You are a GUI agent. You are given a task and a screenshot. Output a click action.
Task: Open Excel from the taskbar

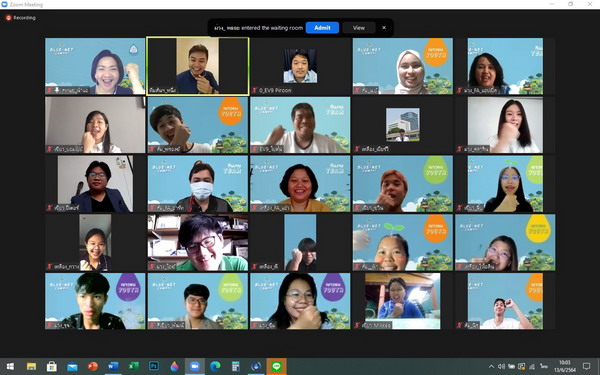pyautogui.click(x=134, y=366)
